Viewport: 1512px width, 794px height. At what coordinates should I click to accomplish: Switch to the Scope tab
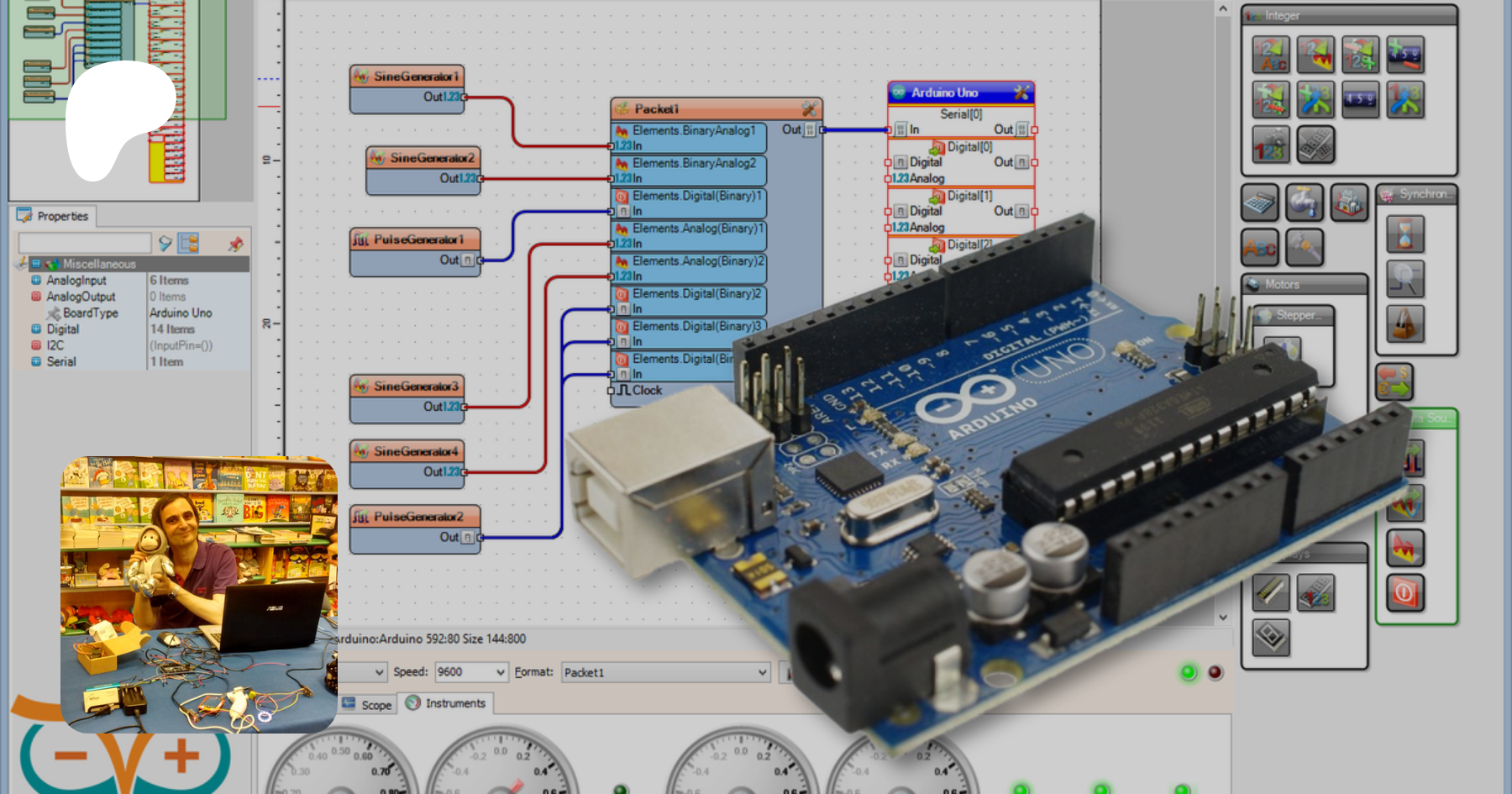tap(368, 705)
